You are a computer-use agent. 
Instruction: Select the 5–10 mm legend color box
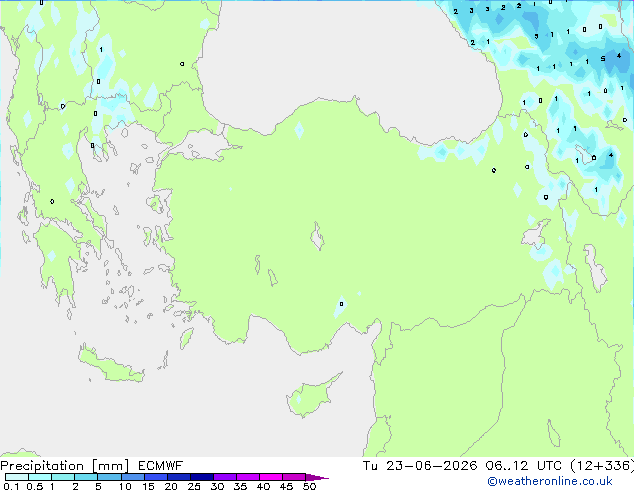tap(109, 477)
